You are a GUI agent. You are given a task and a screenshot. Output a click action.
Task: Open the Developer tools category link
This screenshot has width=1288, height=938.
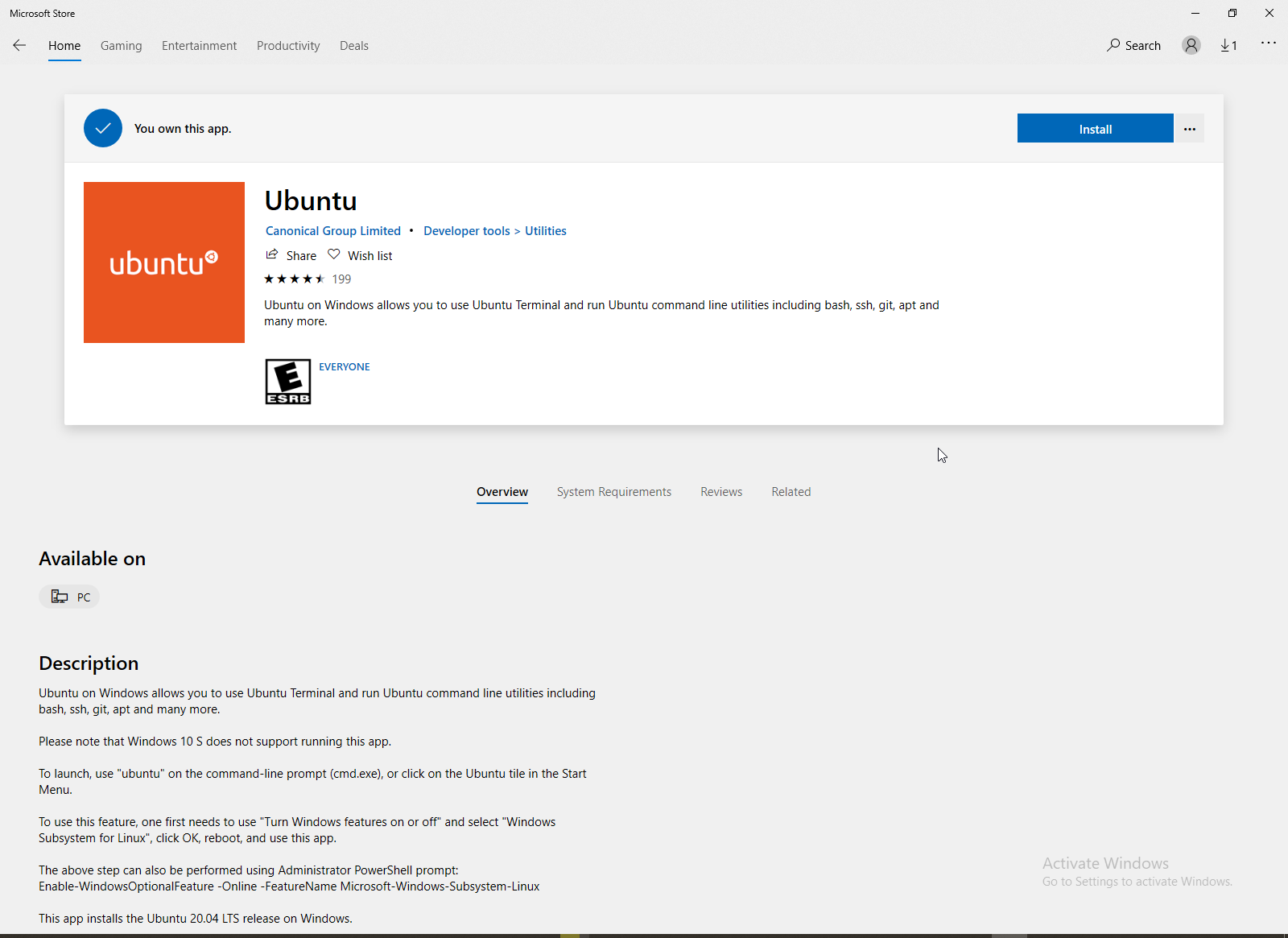tap(467, 231)
